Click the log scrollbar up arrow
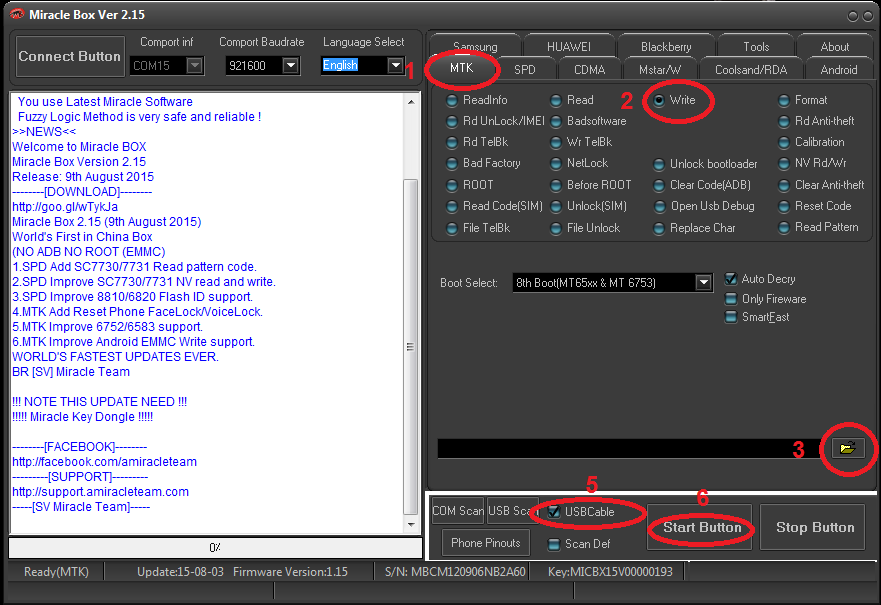The height and width of the screenshot is (605, 881). coord(411,102)
